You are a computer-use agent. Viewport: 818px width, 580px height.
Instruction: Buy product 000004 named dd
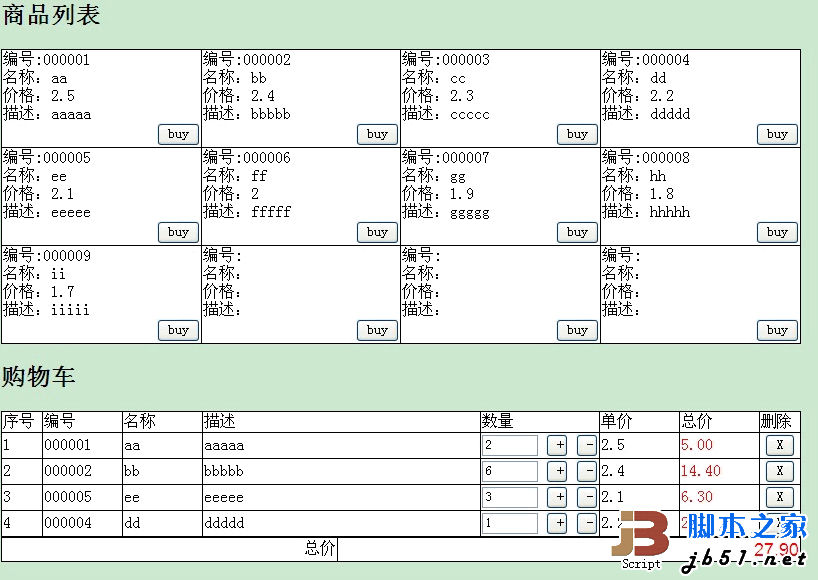tap(777, 134)
